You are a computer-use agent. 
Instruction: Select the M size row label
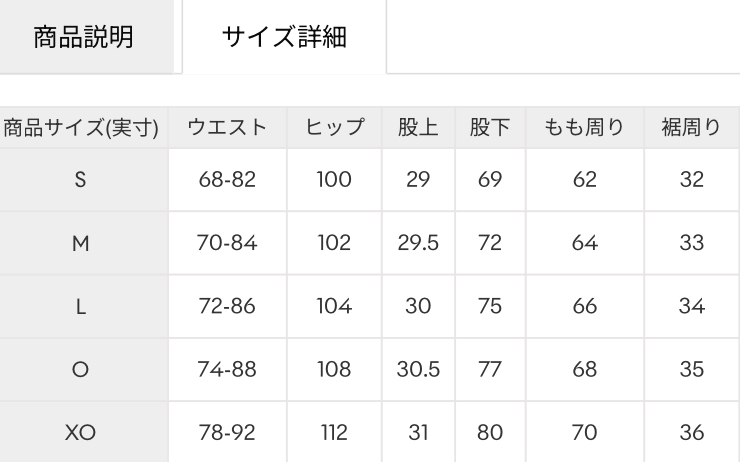pyautogui.click(x=81, y=243)
